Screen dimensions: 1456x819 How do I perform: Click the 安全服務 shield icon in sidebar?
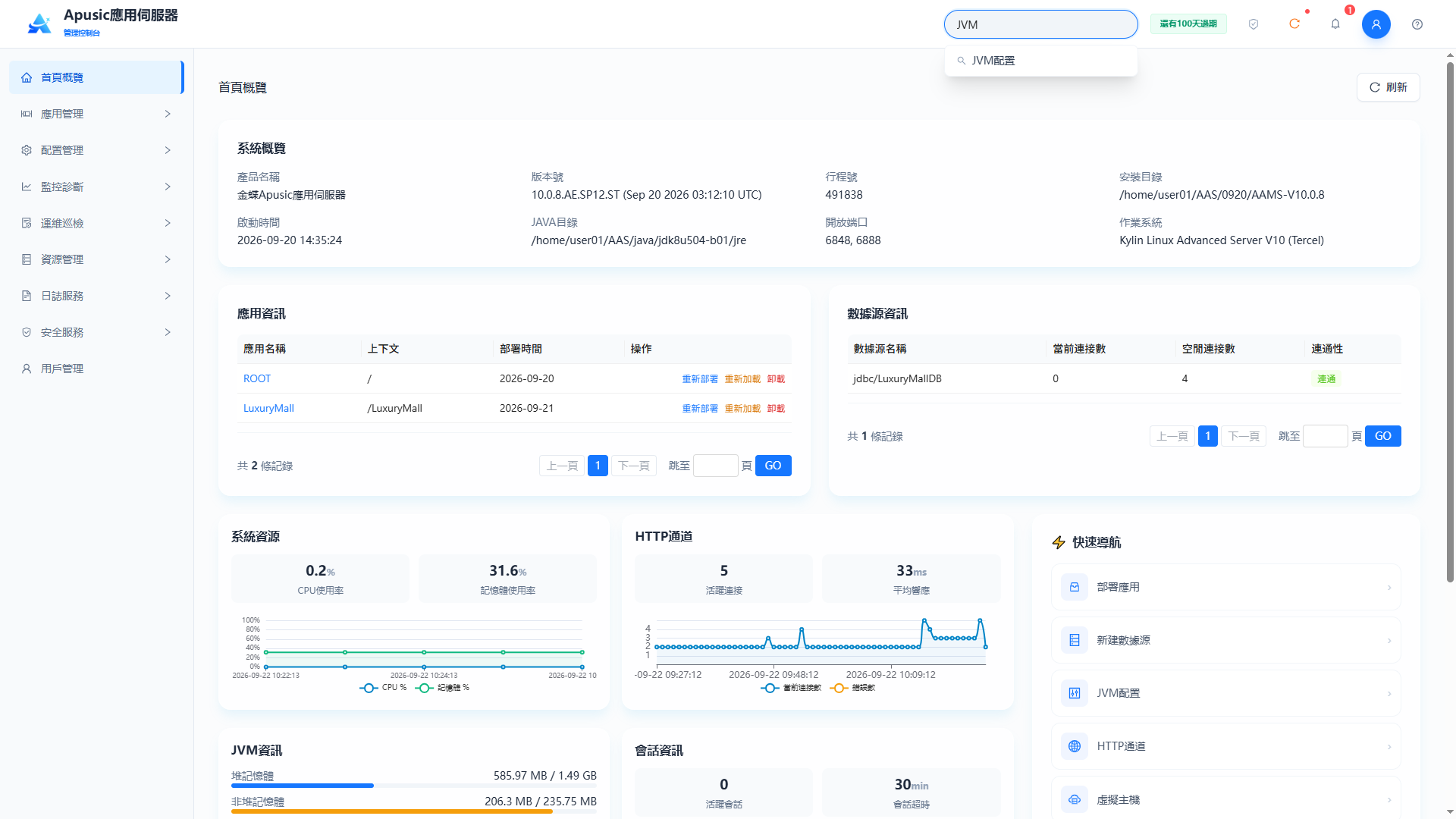(x=27, y=332)
